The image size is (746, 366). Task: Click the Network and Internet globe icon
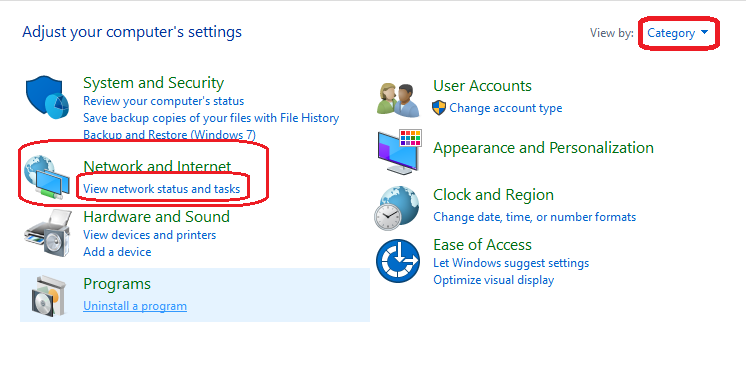(47, 178)
